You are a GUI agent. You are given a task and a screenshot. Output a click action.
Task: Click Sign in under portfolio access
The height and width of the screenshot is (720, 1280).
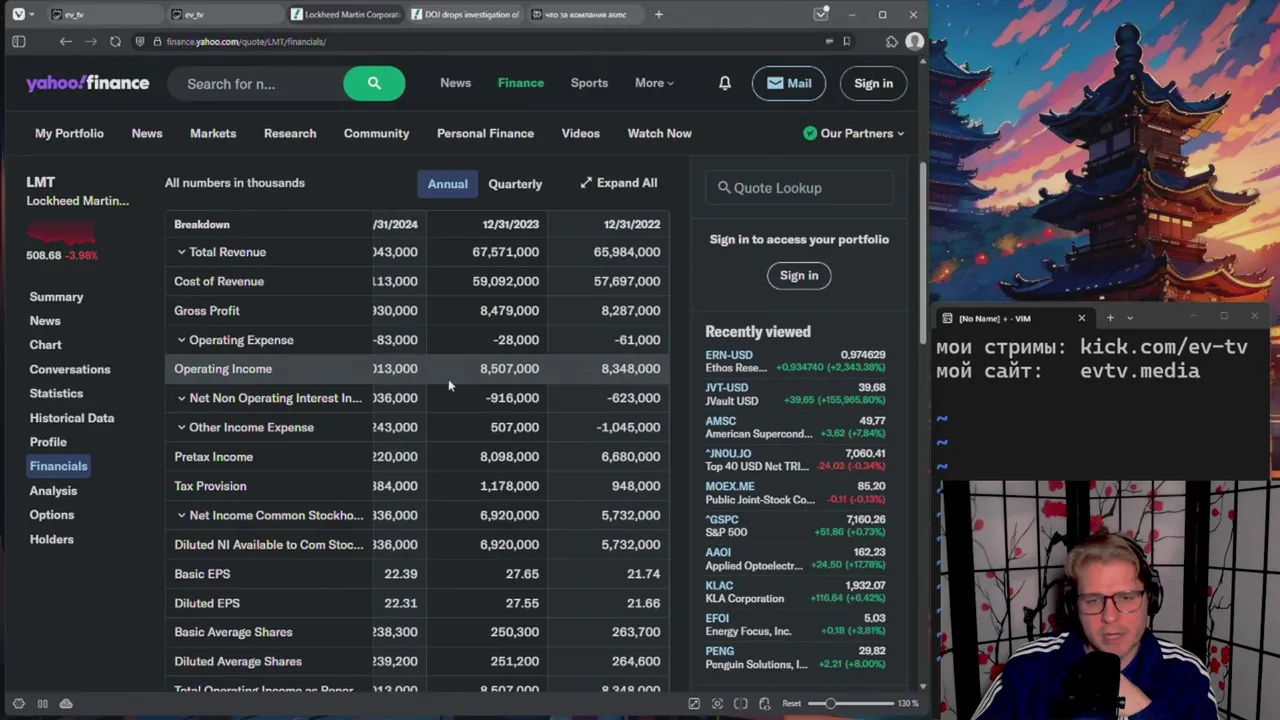pyautogui.click(x=799, y=275)
